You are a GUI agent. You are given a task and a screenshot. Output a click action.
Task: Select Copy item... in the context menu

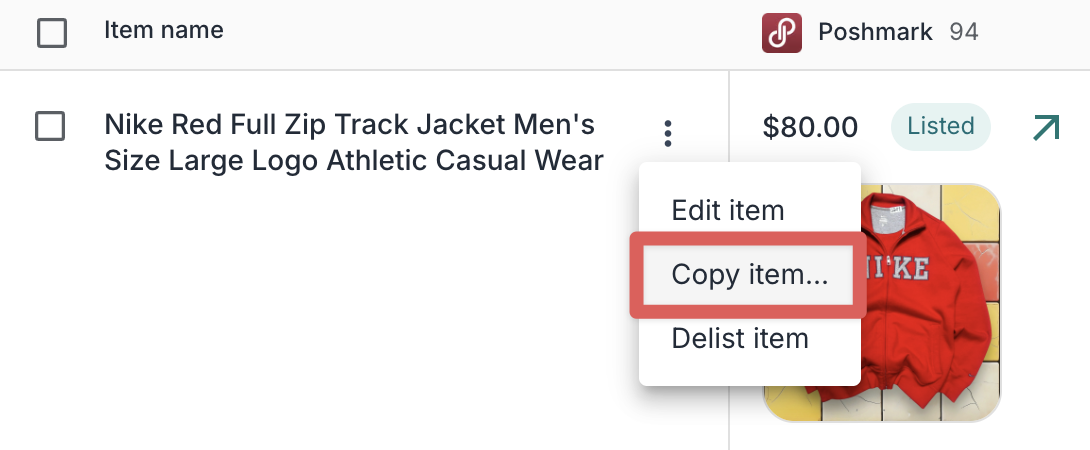point(749,274)
